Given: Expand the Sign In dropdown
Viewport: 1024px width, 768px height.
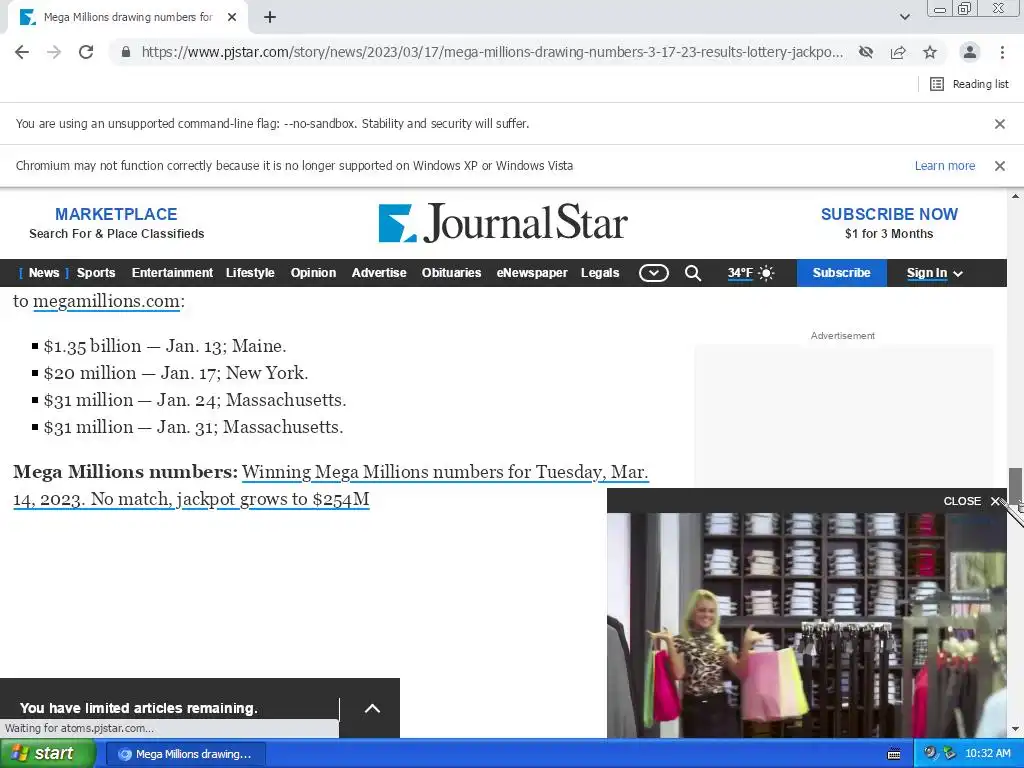Looking at the screenshot, I should (x=935, y=273).
